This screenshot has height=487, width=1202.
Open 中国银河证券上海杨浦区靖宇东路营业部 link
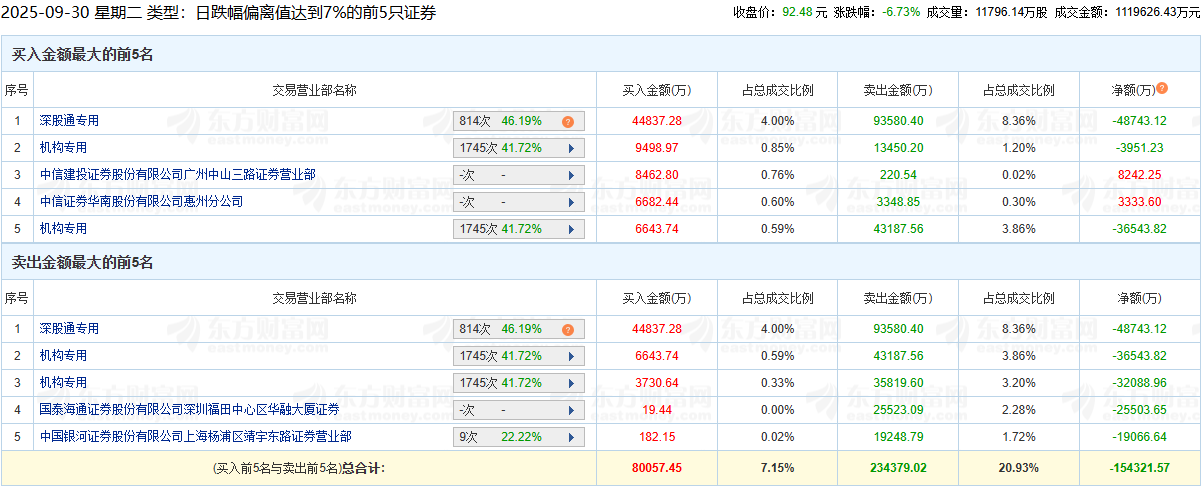click(195, 437)
